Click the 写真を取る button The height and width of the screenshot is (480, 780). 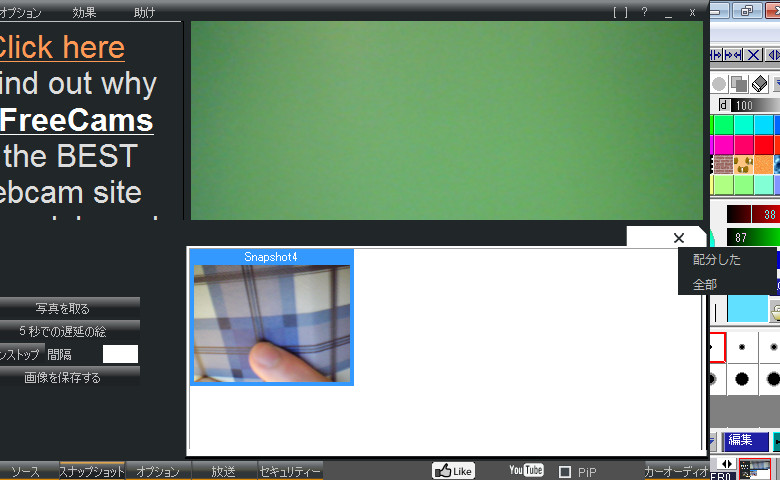70,308
